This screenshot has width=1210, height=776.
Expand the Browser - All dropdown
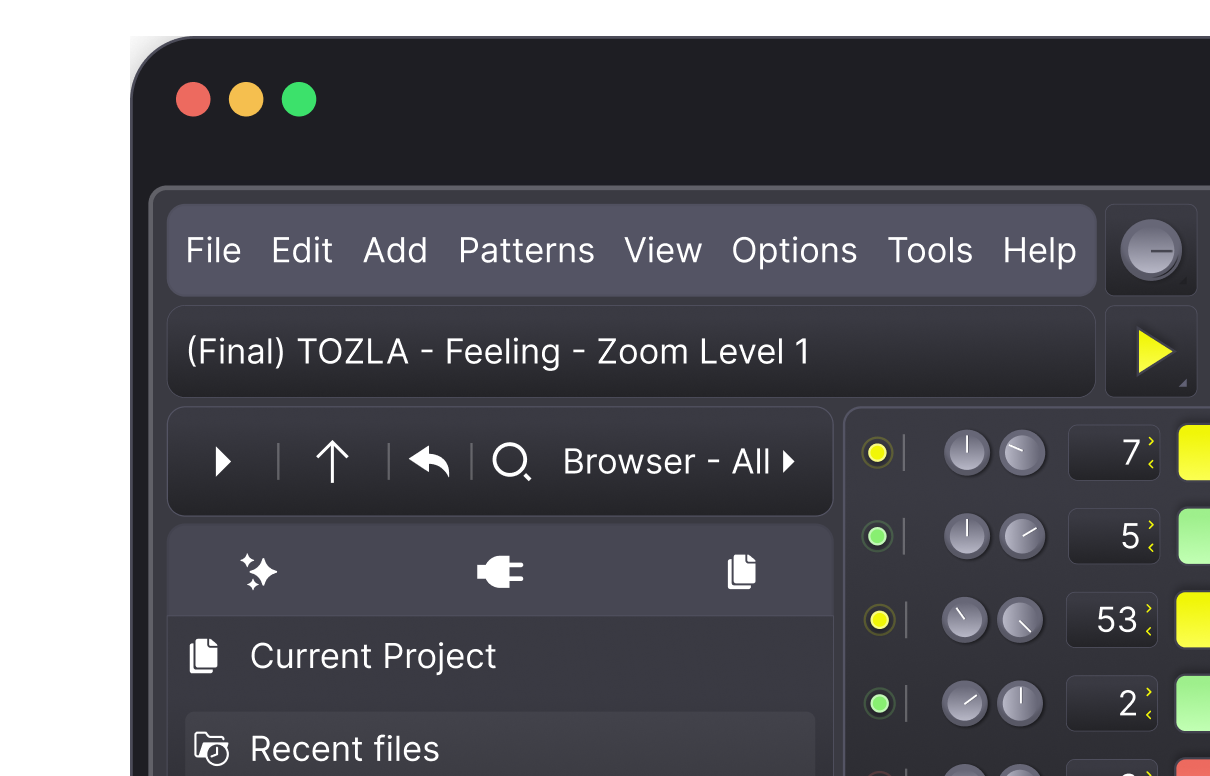pyautogui.click(x=680, y=462)
